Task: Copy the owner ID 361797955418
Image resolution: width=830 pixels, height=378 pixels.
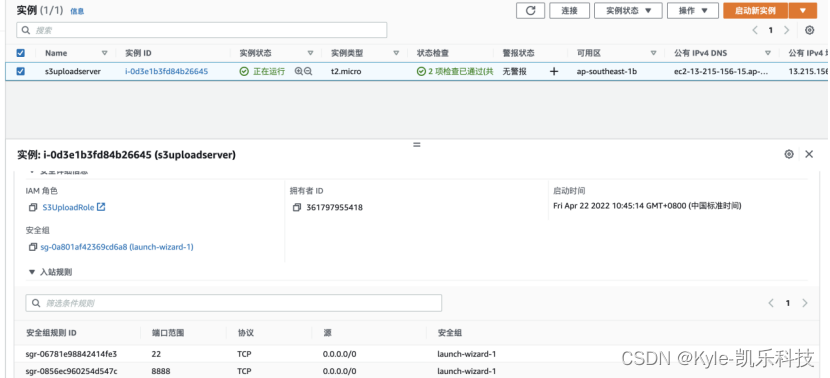Action: tap(296, 208)
